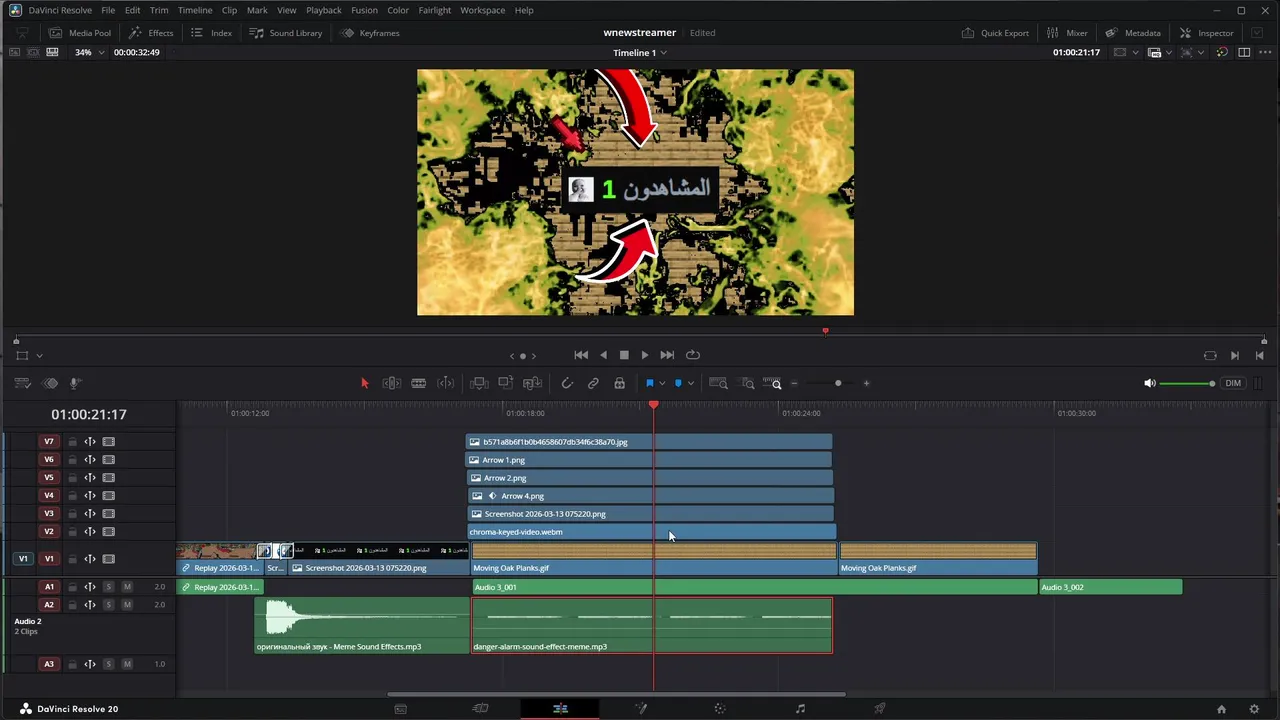Open the Mark menu

tap(257, 10)
